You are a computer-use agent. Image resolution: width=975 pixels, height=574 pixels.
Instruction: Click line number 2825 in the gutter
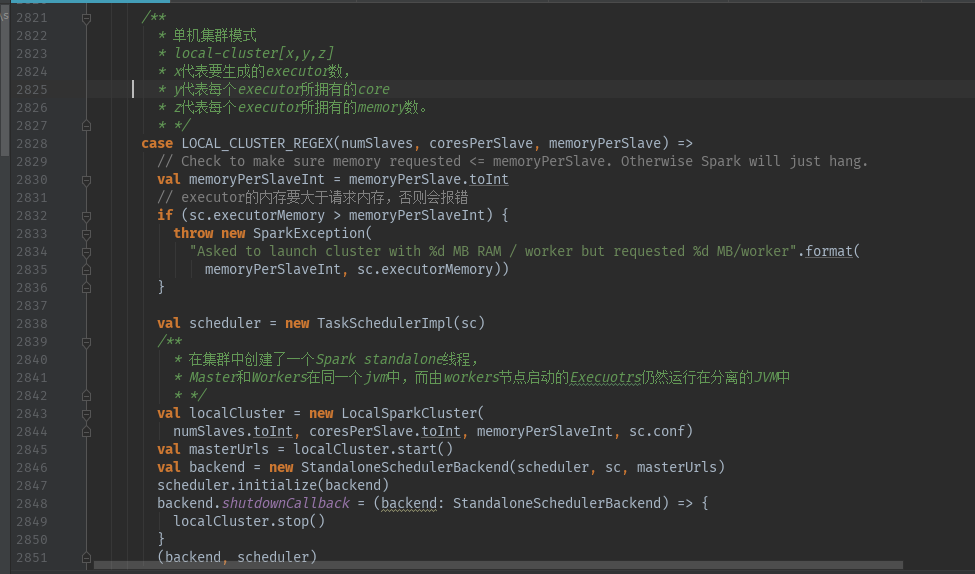coord(32,90)
